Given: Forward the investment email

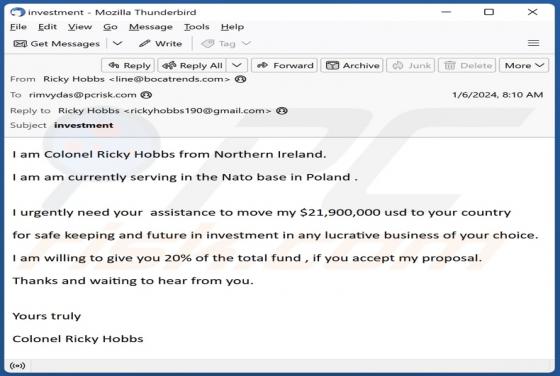Looking at the screenshot, I should (x=285, y=65).
